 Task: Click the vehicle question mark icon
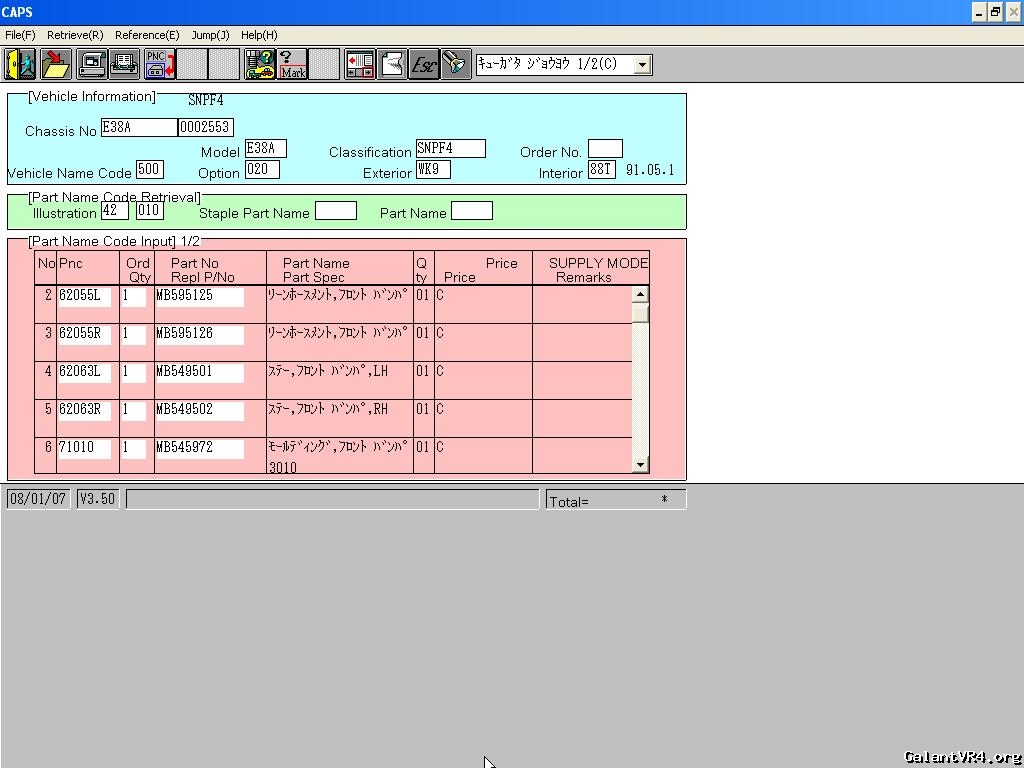point(260,64)
